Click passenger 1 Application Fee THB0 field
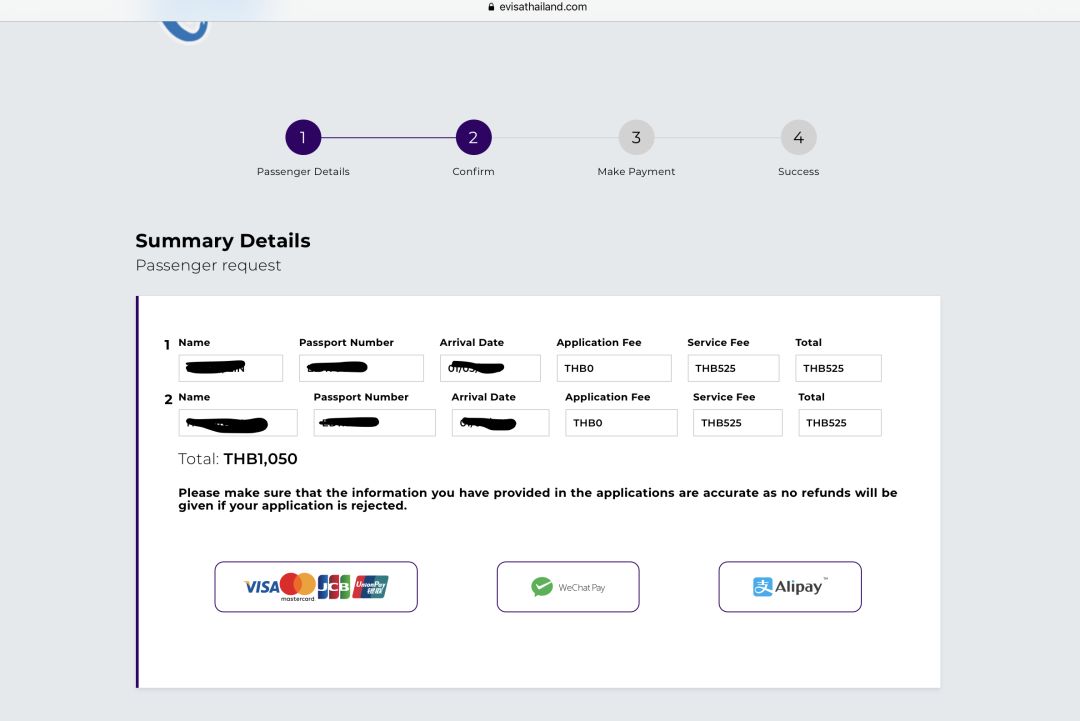Viewport: 1080px width, 721px height. coord(614,368)
